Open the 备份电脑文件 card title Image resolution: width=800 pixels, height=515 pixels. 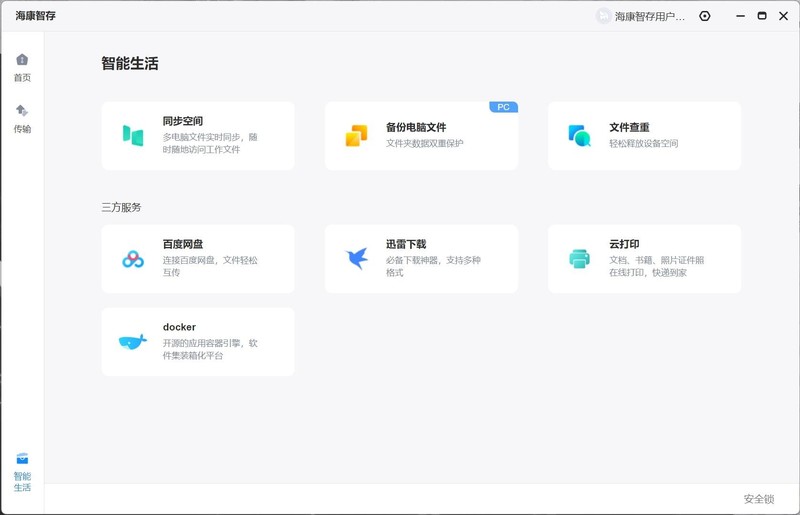click(416, 127)
